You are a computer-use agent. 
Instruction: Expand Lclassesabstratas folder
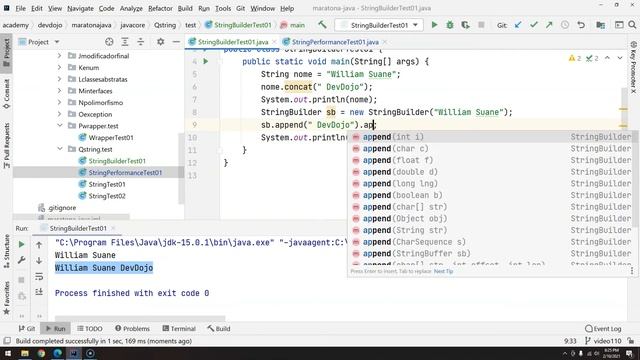pos(60,79)
